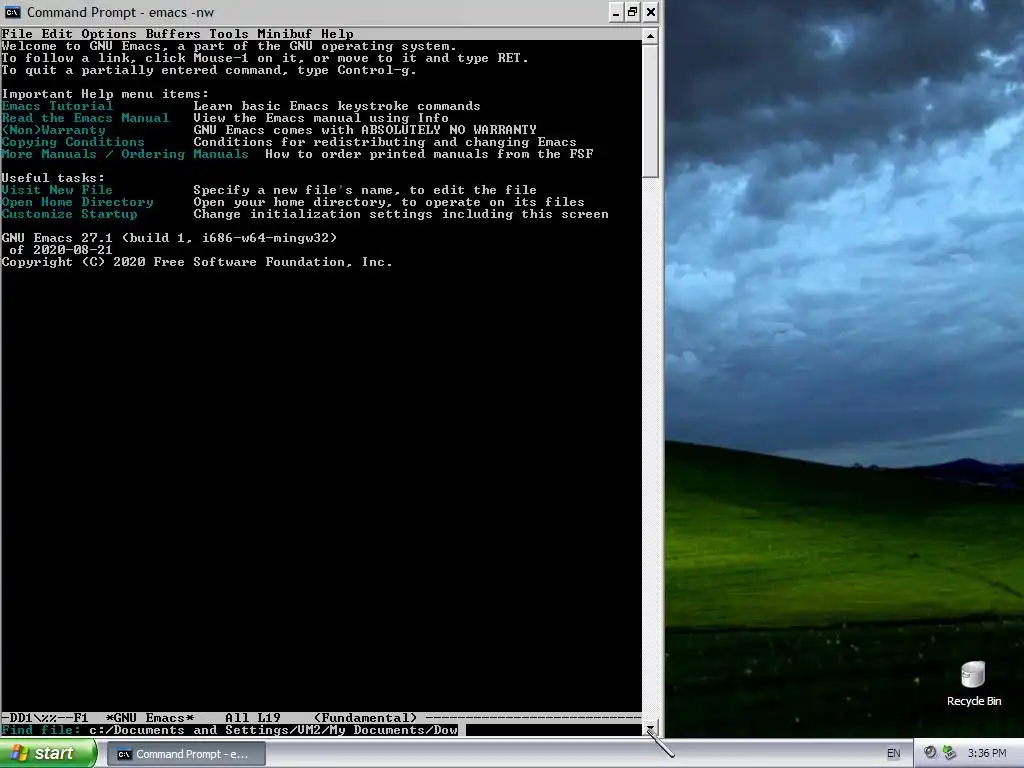Open the Minibuf menu
Screen dimensions: 1024x768
pyautogui.click(x=284, y=34)
